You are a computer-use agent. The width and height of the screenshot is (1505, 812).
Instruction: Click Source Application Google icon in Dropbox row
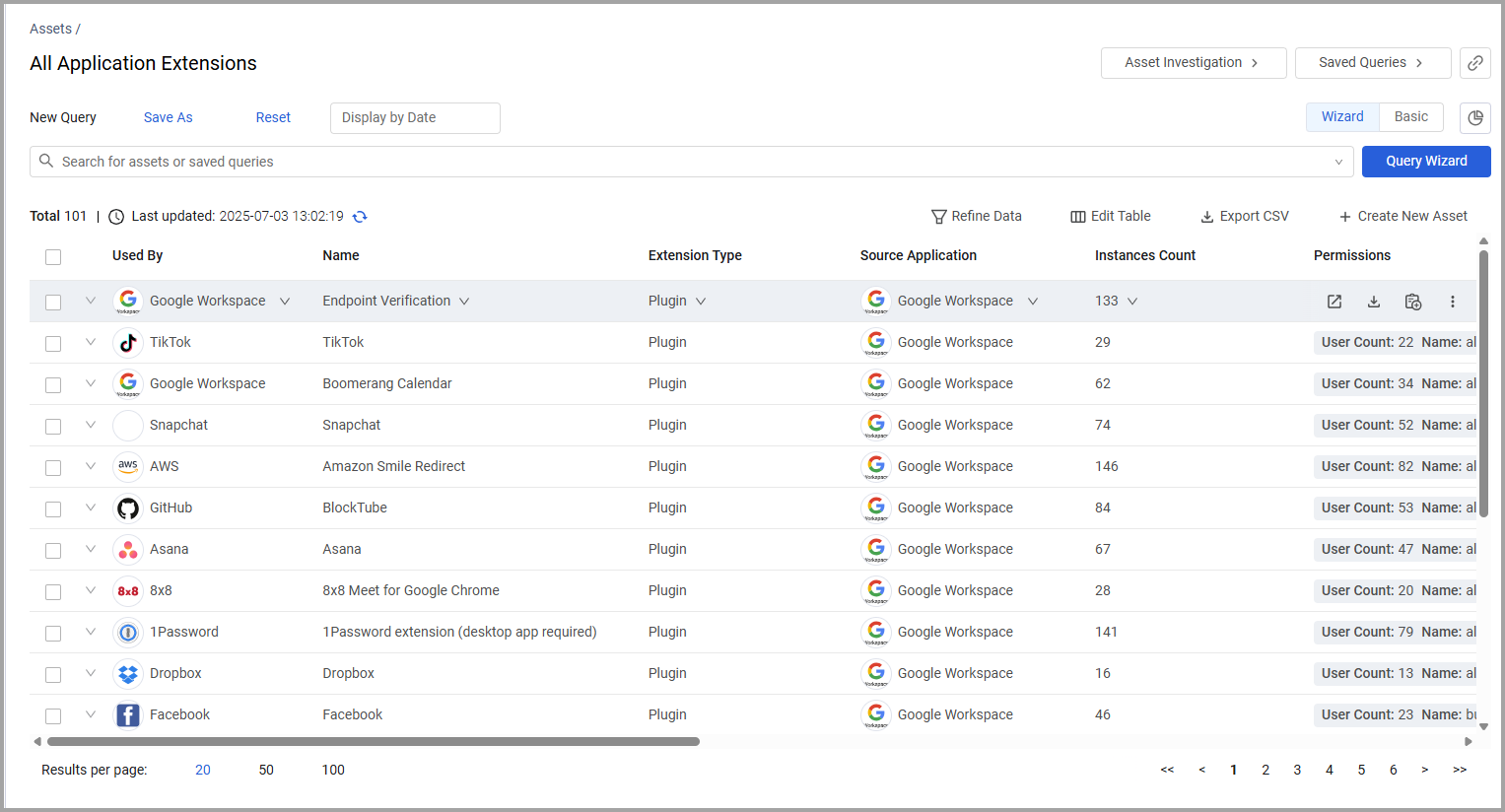876,674
